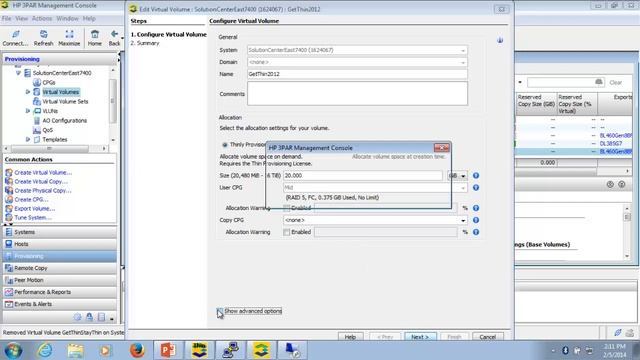The image size is (640, 360).
Task: Enable Copy CPG allocation warning checkbox
Action: click(x=287, y=232)
